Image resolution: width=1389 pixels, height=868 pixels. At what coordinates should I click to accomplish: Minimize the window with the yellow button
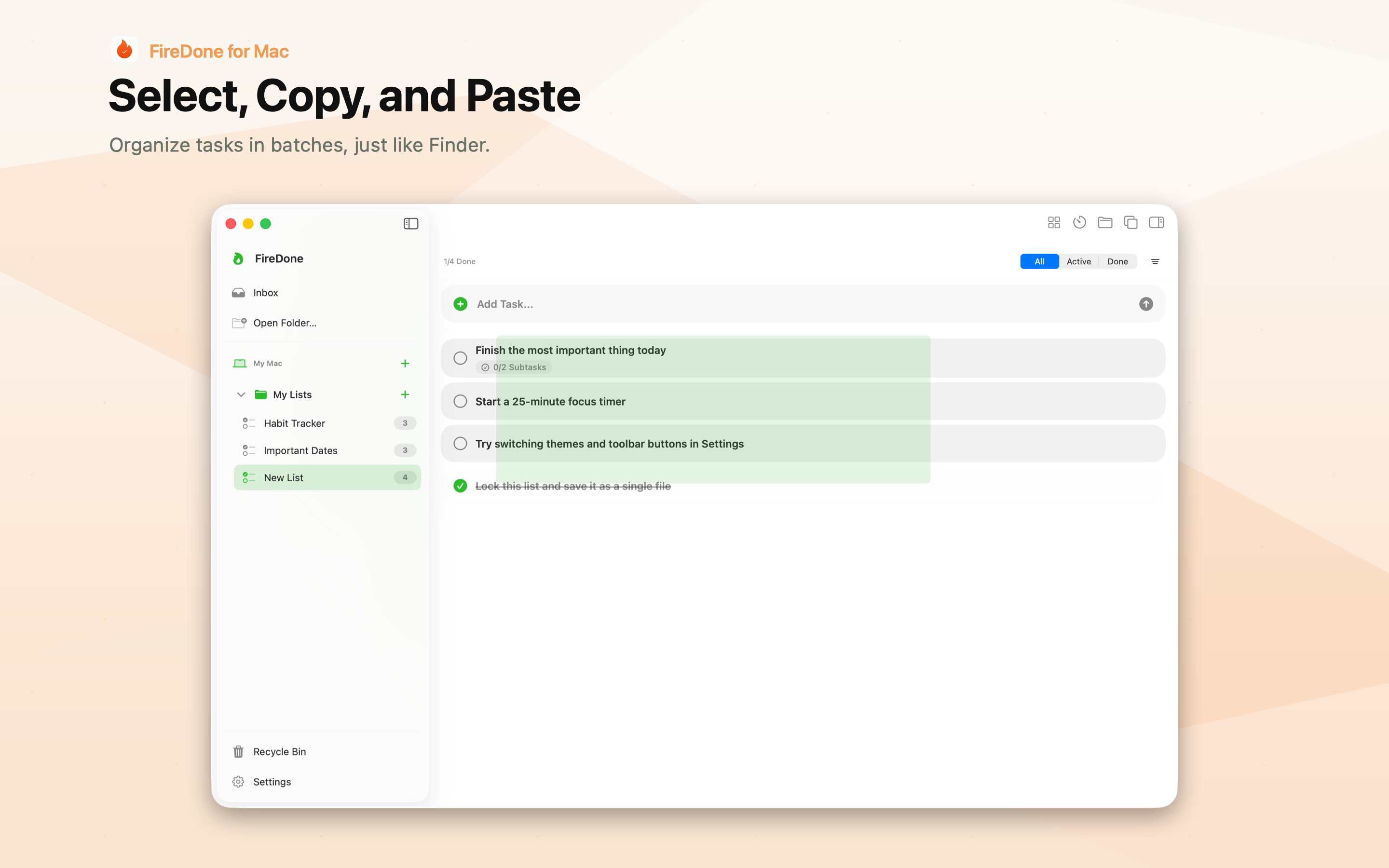point(248,224)
